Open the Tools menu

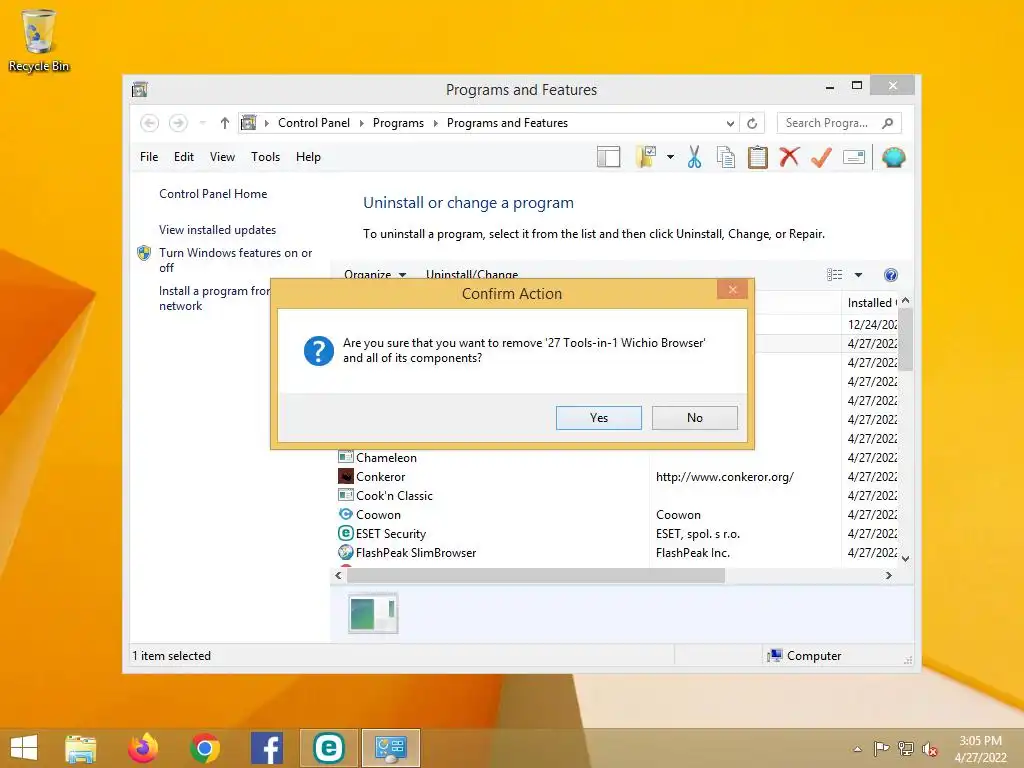coord(265,157)
